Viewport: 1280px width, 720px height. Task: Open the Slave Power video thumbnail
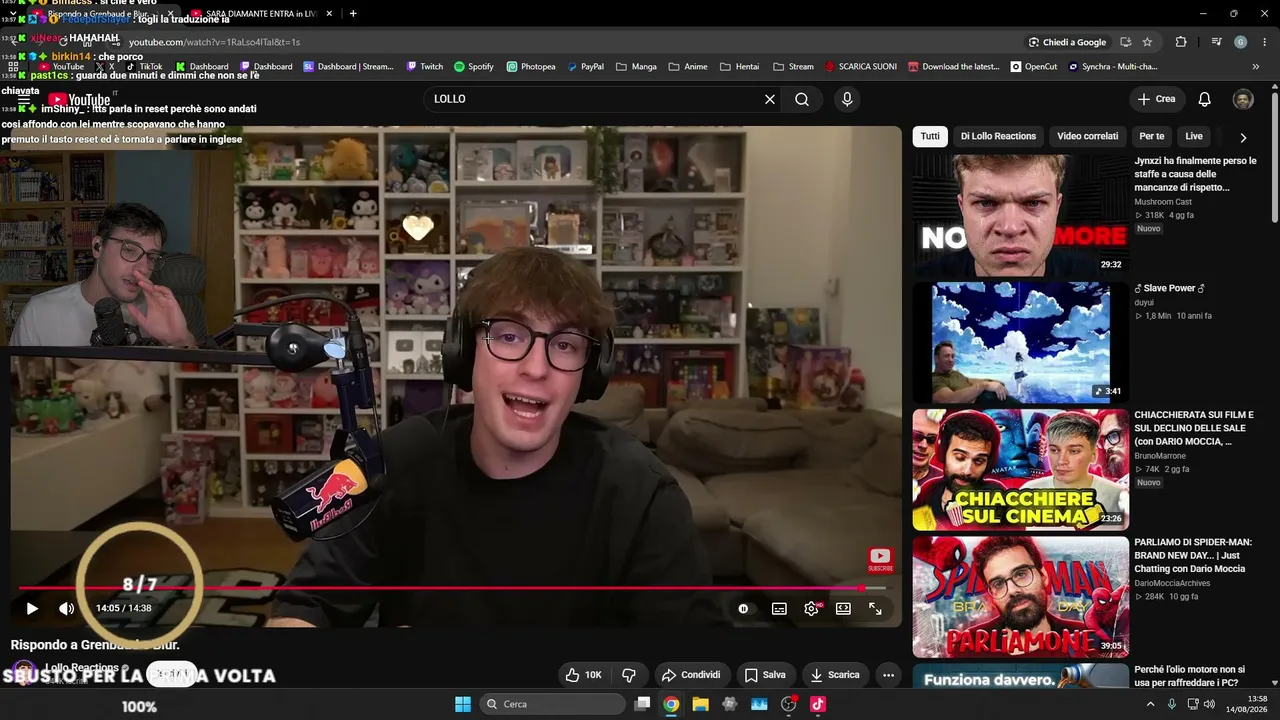(1020, 342)
